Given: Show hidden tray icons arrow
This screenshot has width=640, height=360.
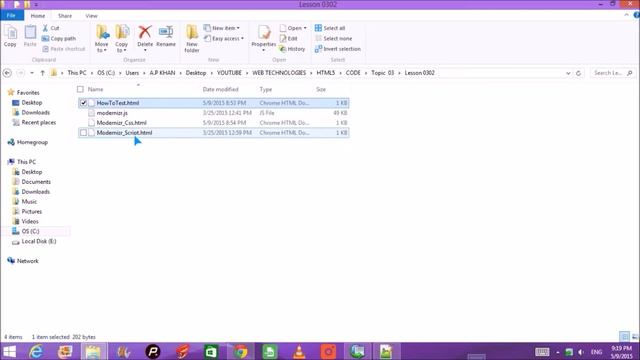Looking at the screenshot, I should pyautogui.click(x=558, y=352).
